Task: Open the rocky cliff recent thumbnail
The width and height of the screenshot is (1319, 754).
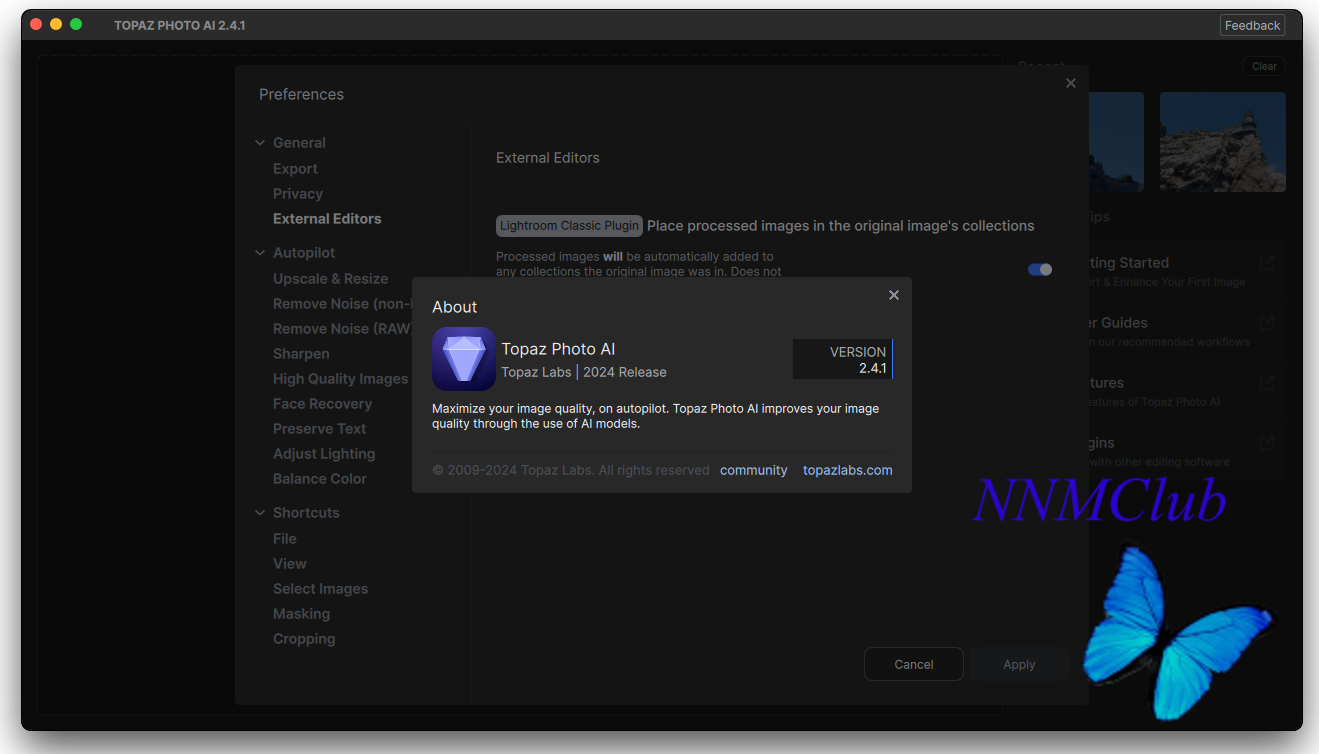Action: (1223, 142)
